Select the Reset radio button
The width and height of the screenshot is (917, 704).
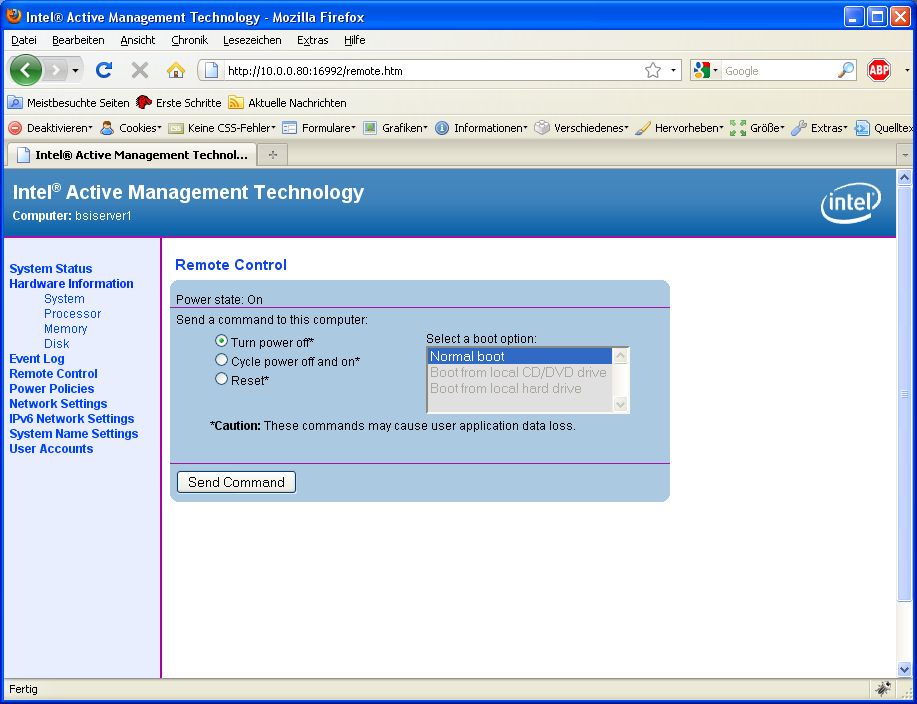(222, 379)
